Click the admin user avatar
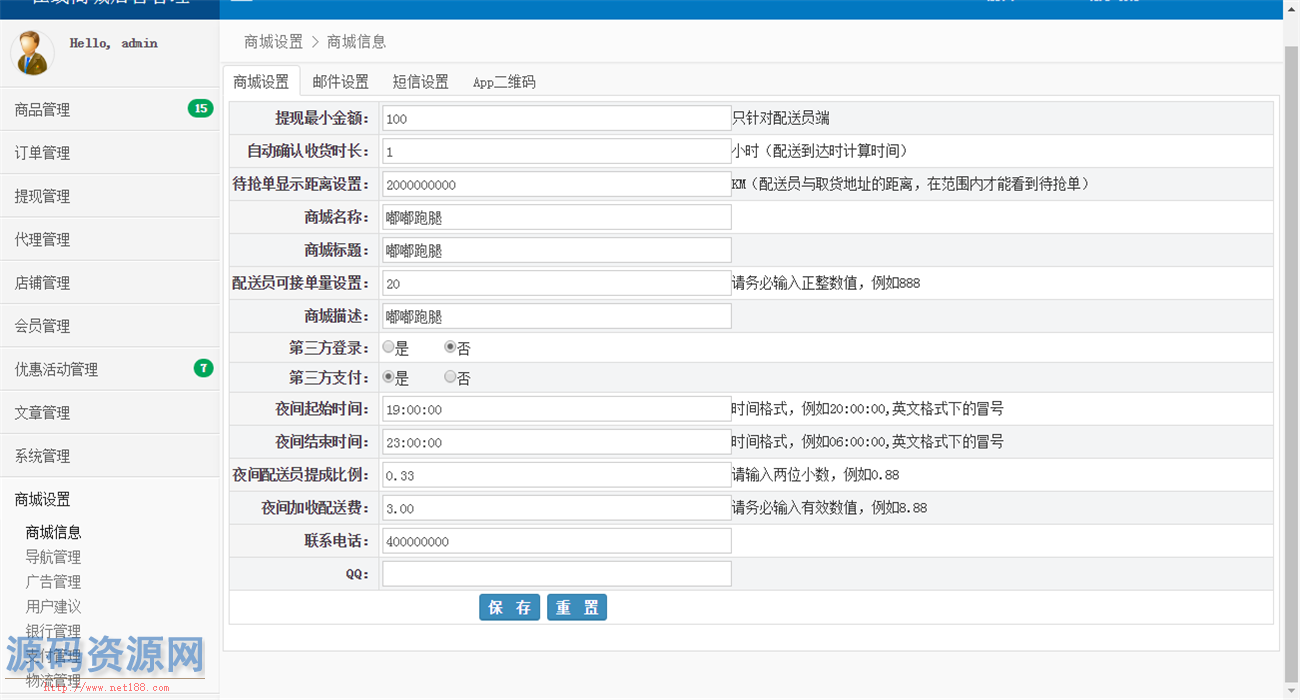The image size is (1300, 700). (x=32, y=53)
